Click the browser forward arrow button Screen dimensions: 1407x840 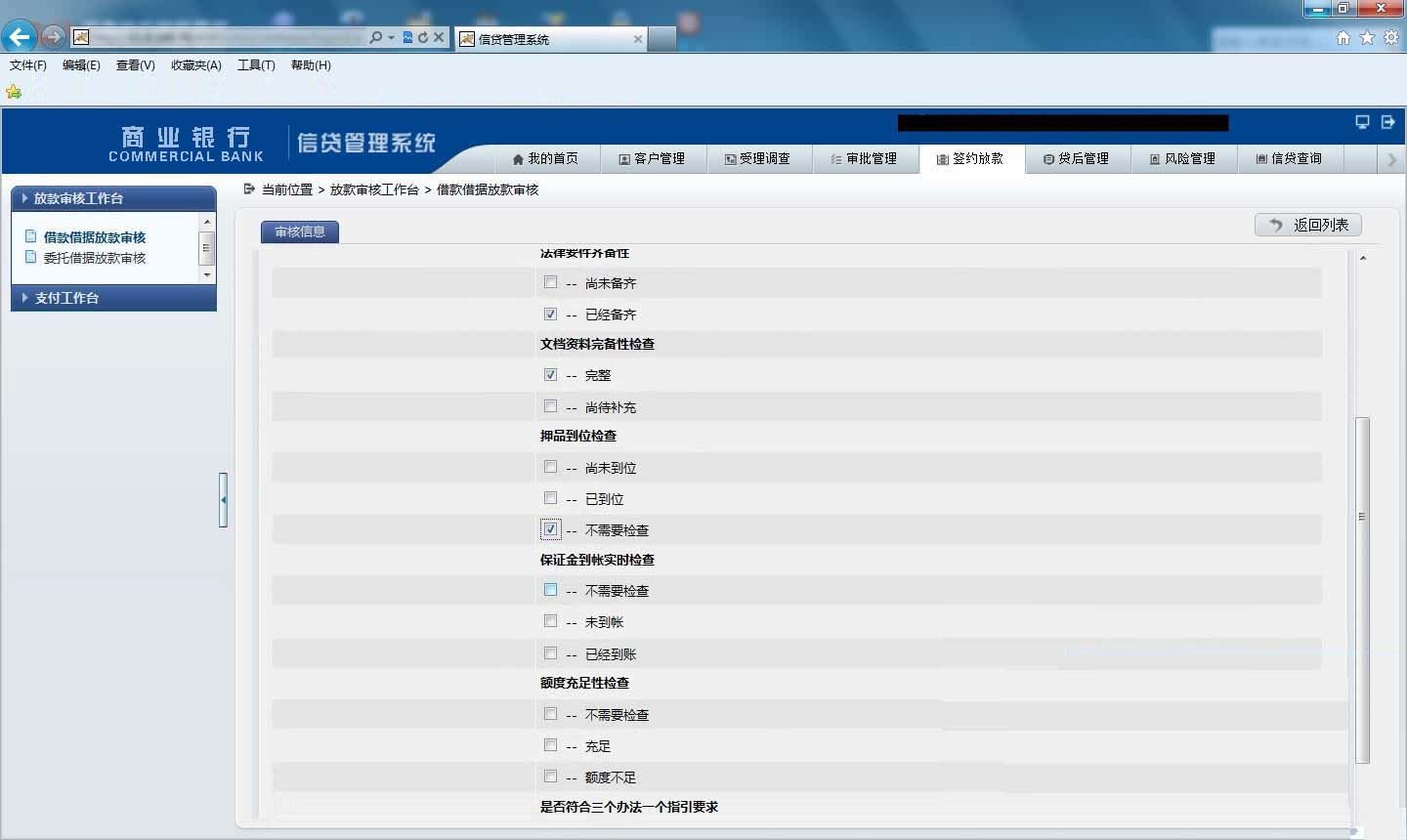(54, 37)
